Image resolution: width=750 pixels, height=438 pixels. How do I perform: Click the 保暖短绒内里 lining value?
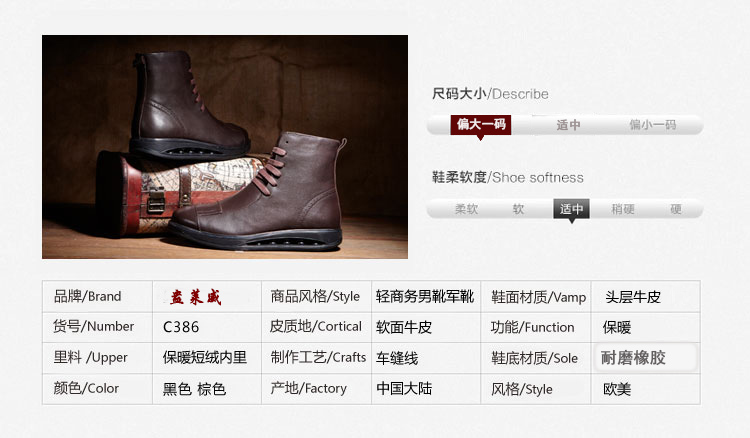pos(205,357)
